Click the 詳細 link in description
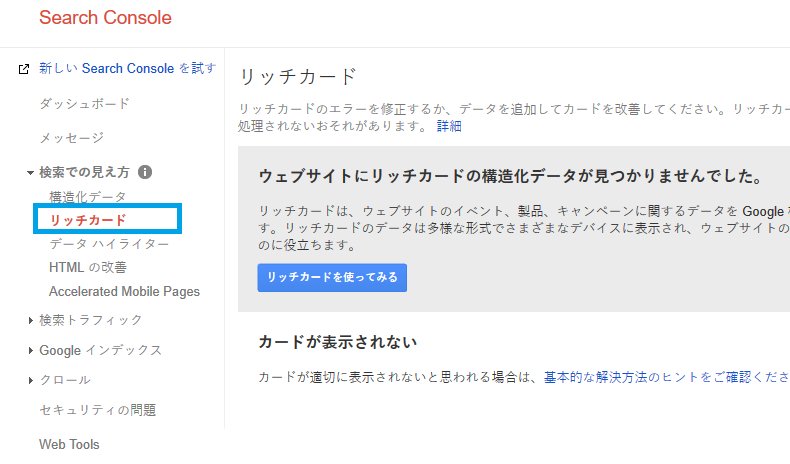The width and height of the screenshot is (790, 464). [x=449, y=126]
